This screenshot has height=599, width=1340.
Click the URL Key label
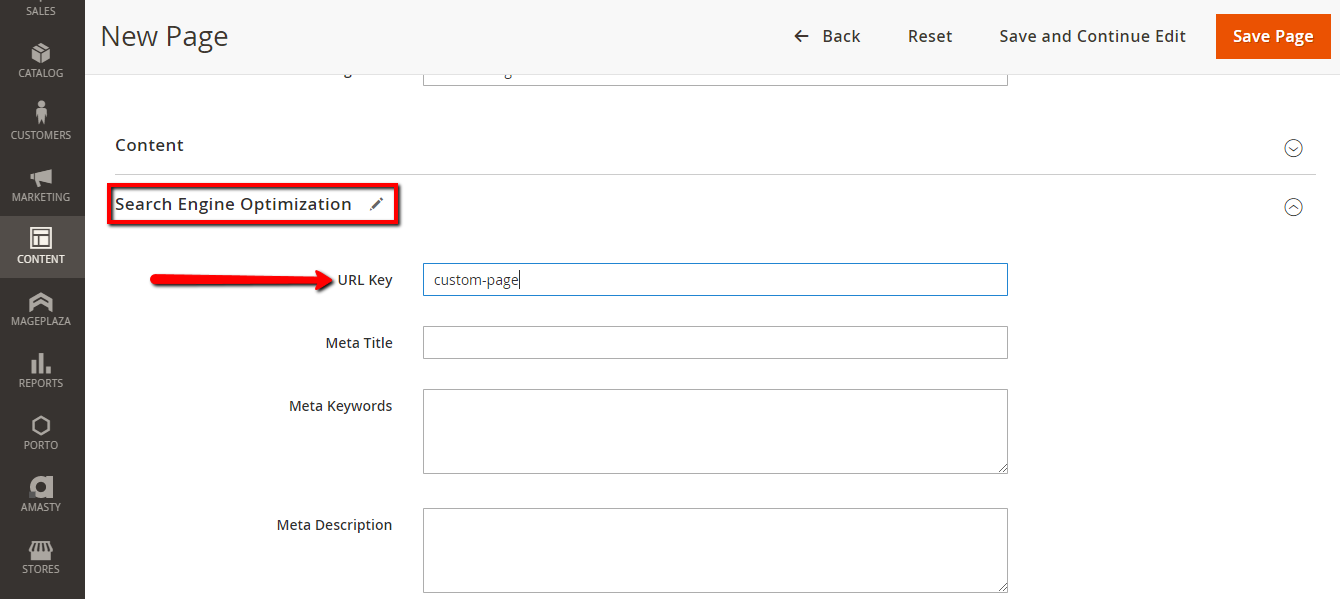point(365,280)
